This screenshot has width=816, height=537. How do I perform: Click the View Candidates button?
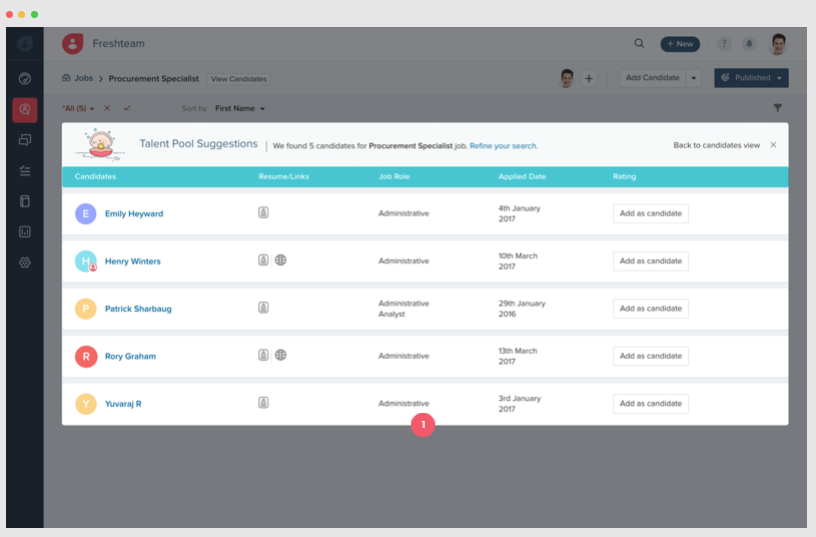coord(239,79)
